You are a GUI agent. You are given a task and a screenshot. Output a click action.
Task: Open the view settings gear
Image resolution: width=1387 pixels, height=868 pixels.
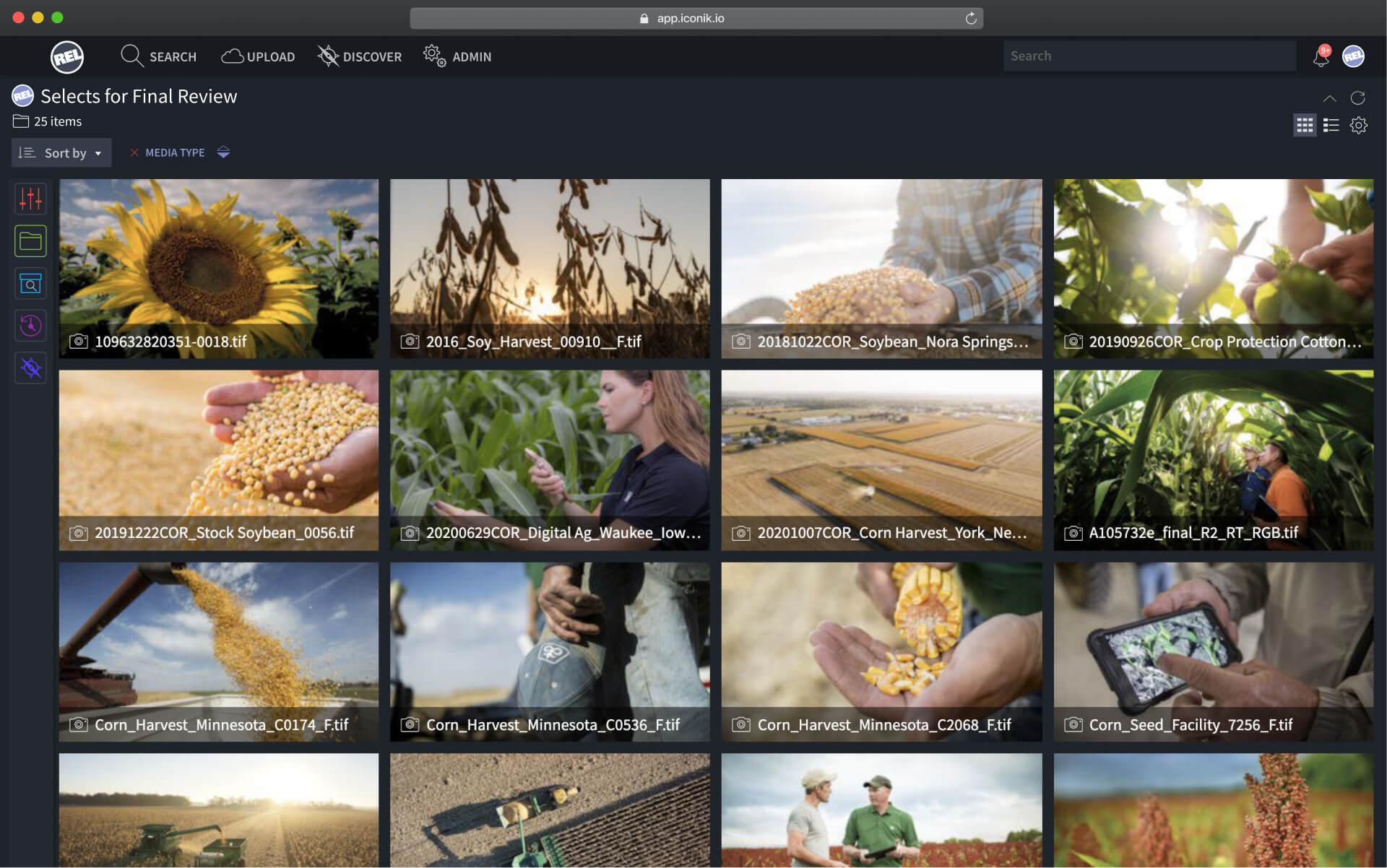1358,126
